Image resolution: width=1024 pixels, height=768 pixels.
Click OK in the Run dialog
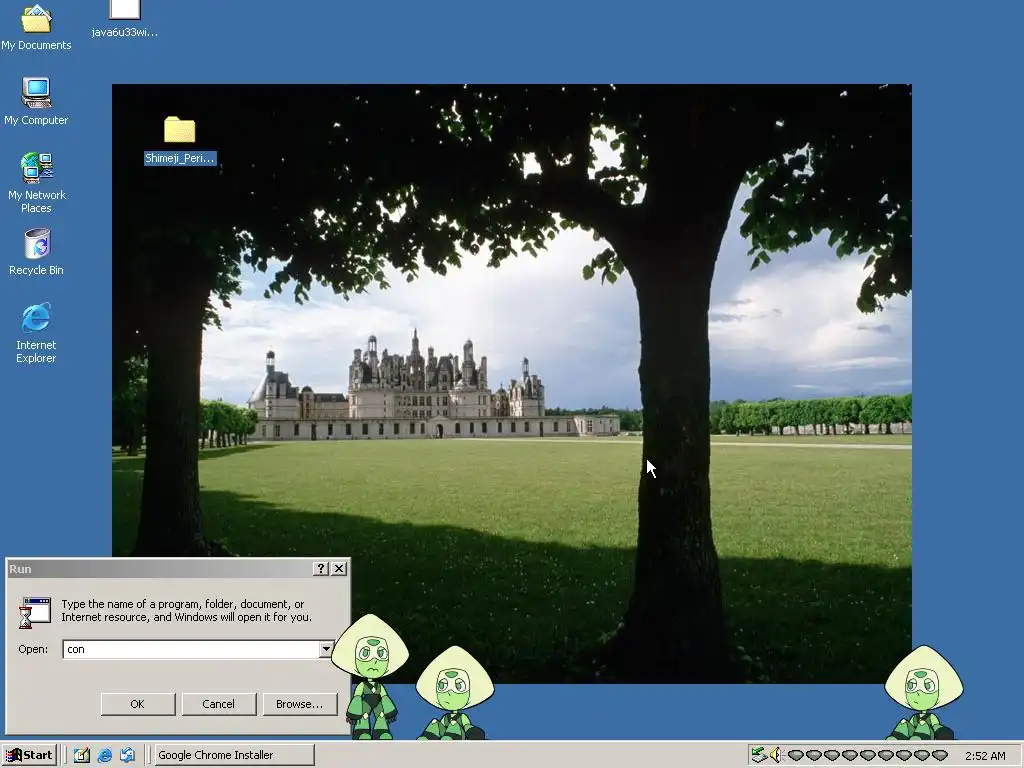coord(137,704)
